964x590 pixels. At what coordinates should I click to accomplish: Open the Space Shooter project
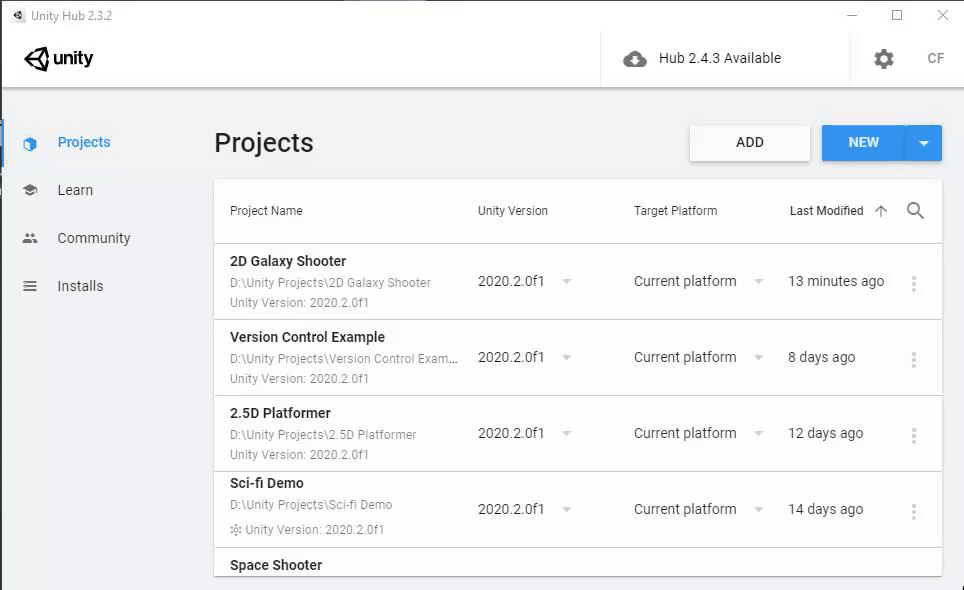275,565
